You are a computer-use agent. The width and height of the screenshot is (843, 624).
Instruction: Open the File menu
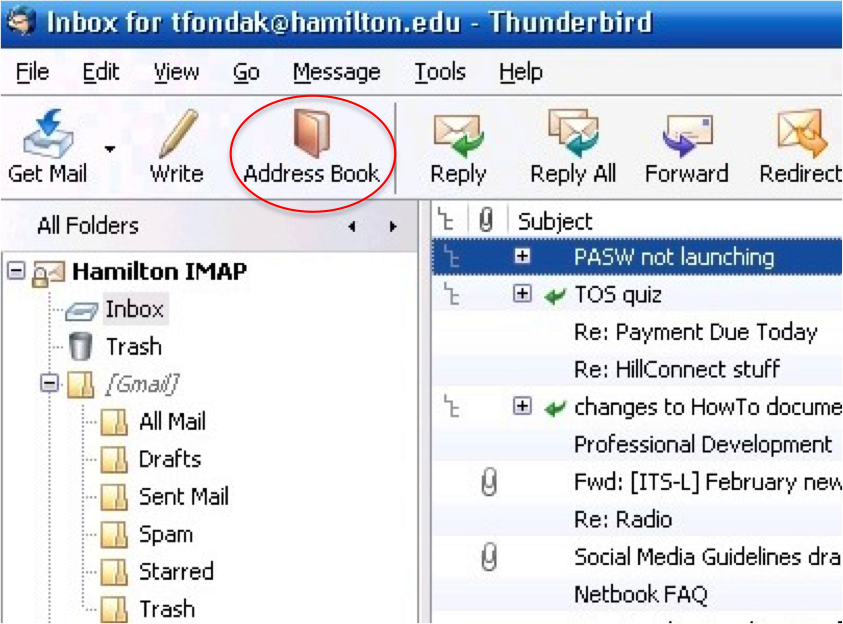coord(32,72)
